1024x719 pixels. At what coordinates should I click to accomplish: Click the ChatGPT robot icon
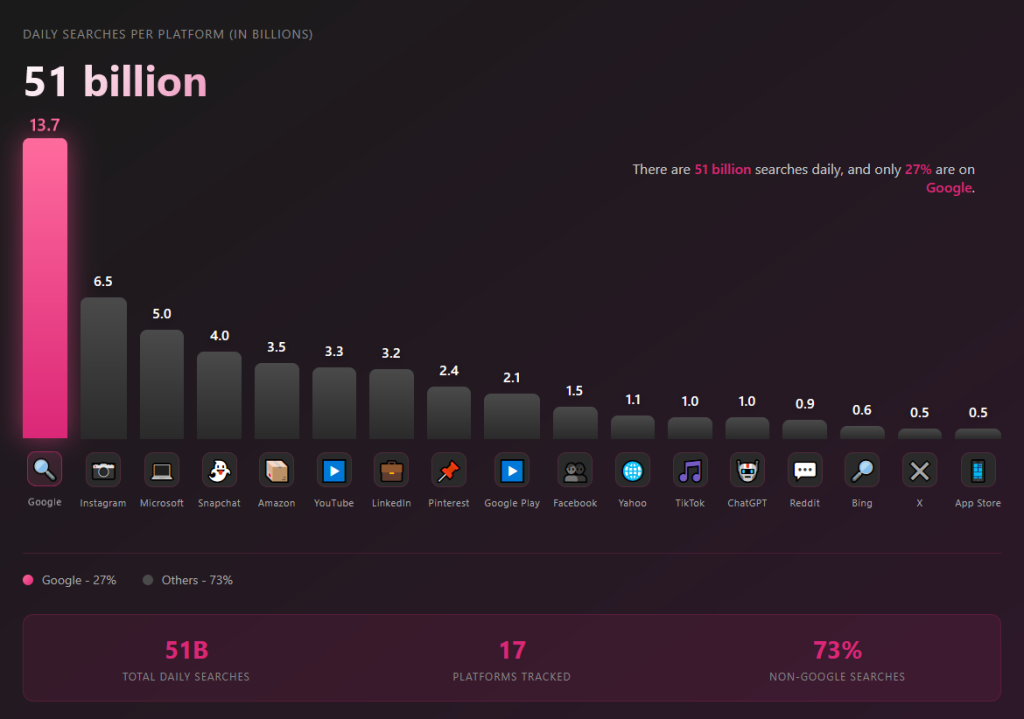pos(747,471)
